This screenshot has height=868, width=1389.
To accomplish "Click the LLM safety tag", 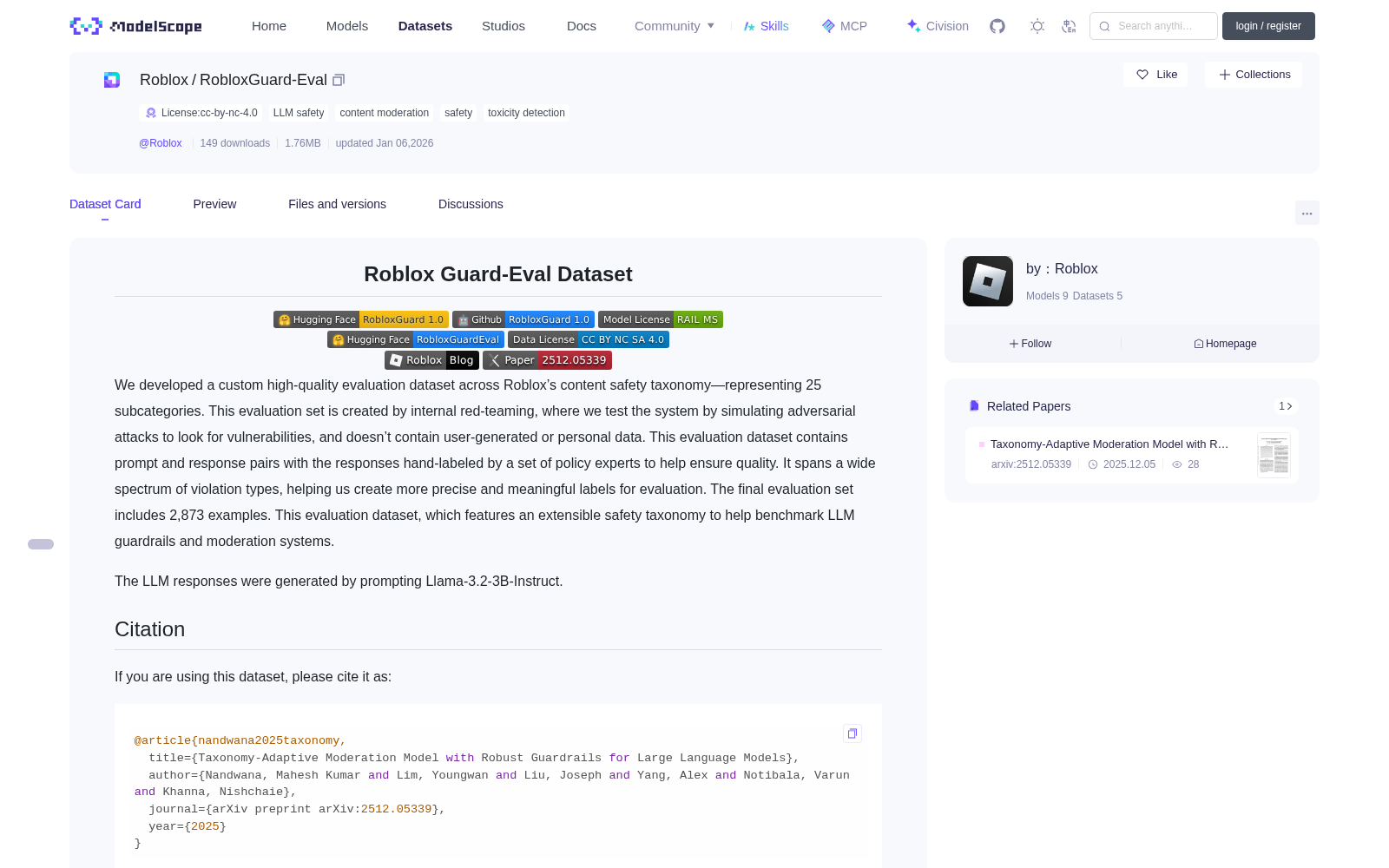I will [x=299, y=113].
